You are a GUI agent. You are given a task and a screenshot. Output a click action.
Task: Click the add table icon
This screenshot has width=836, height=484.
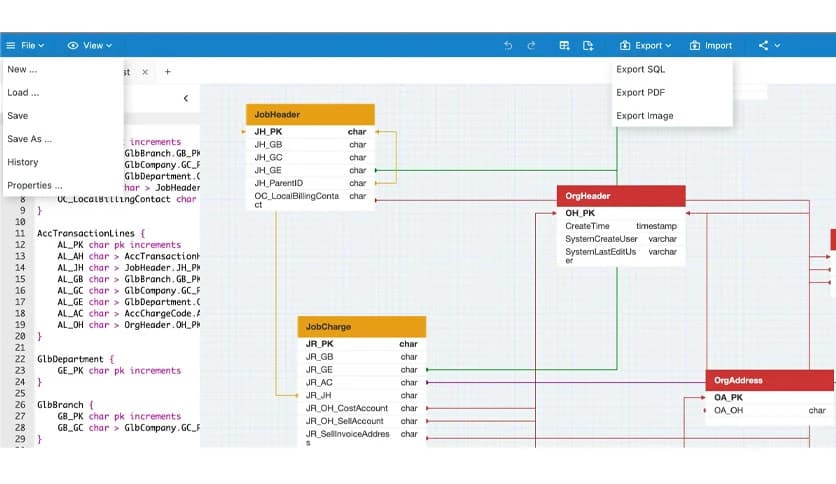coord(564,46)
